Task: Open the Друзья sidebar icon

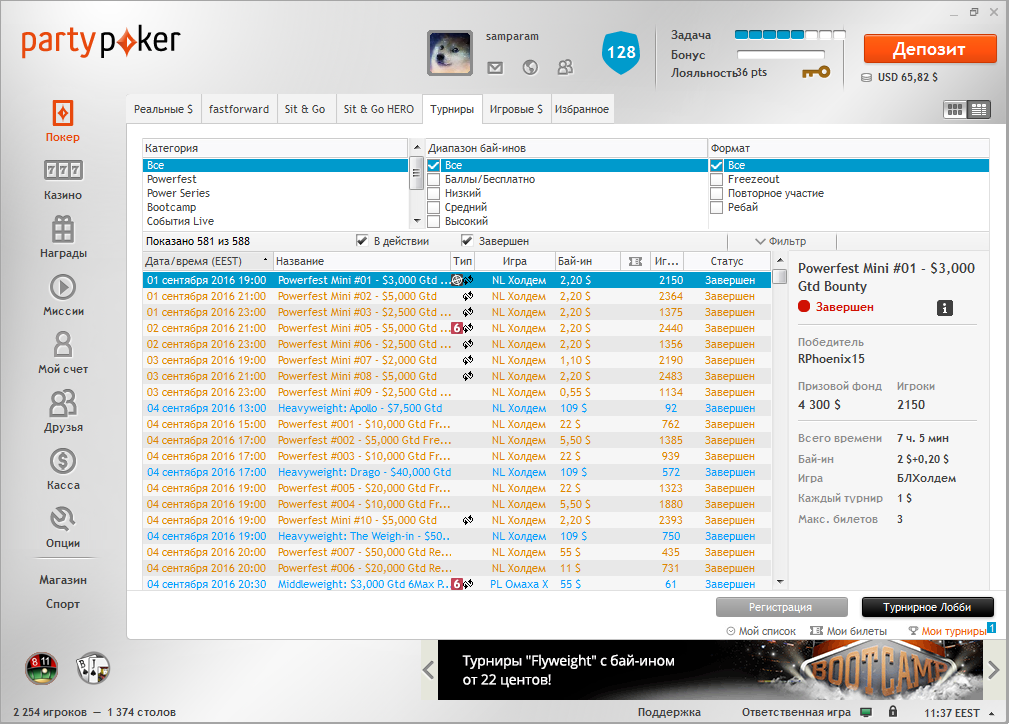Action: click(x=63, y=403)
